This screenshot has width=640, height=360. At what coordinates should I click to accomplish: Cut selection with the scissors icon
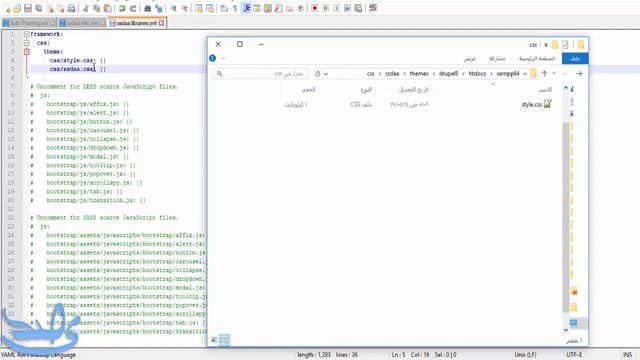tap(86, 9)
